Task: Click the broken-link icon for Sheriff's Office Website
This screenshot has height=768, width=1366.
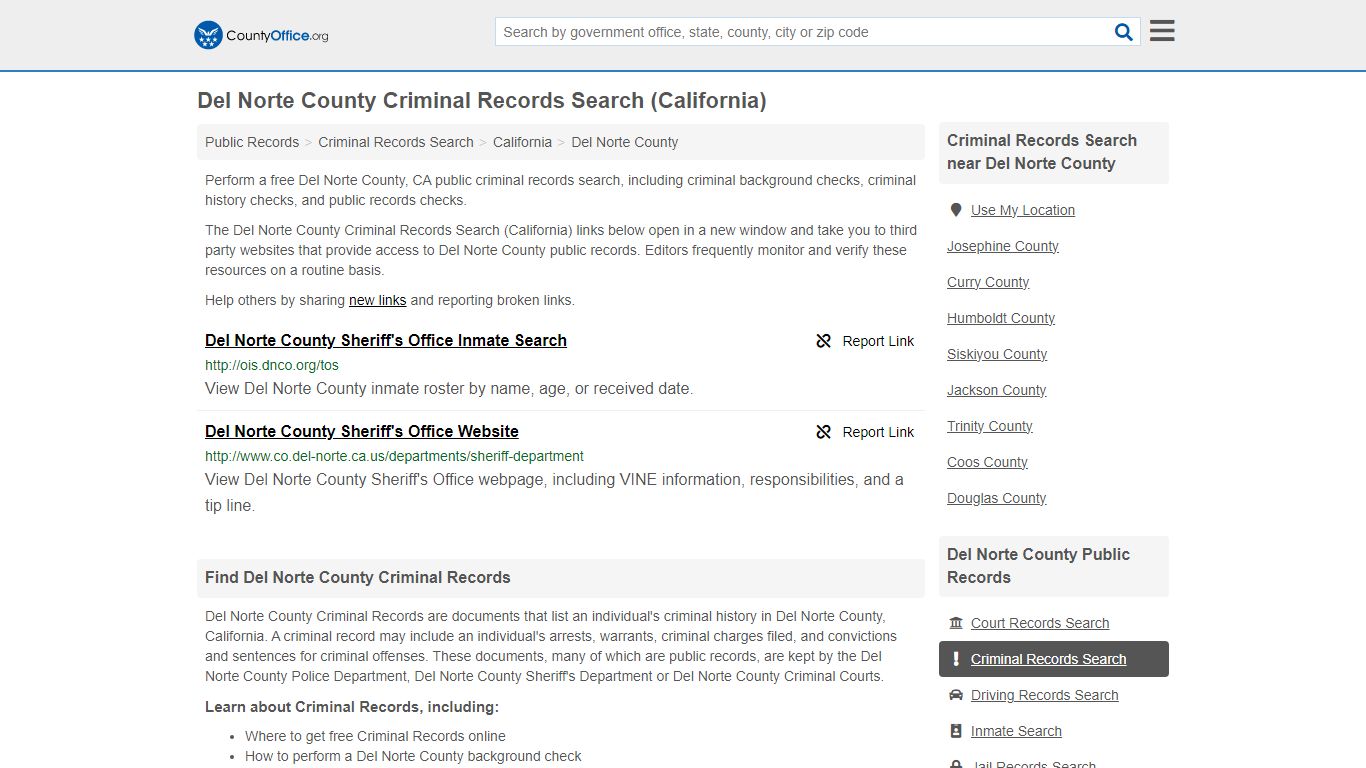Action: 823,432
